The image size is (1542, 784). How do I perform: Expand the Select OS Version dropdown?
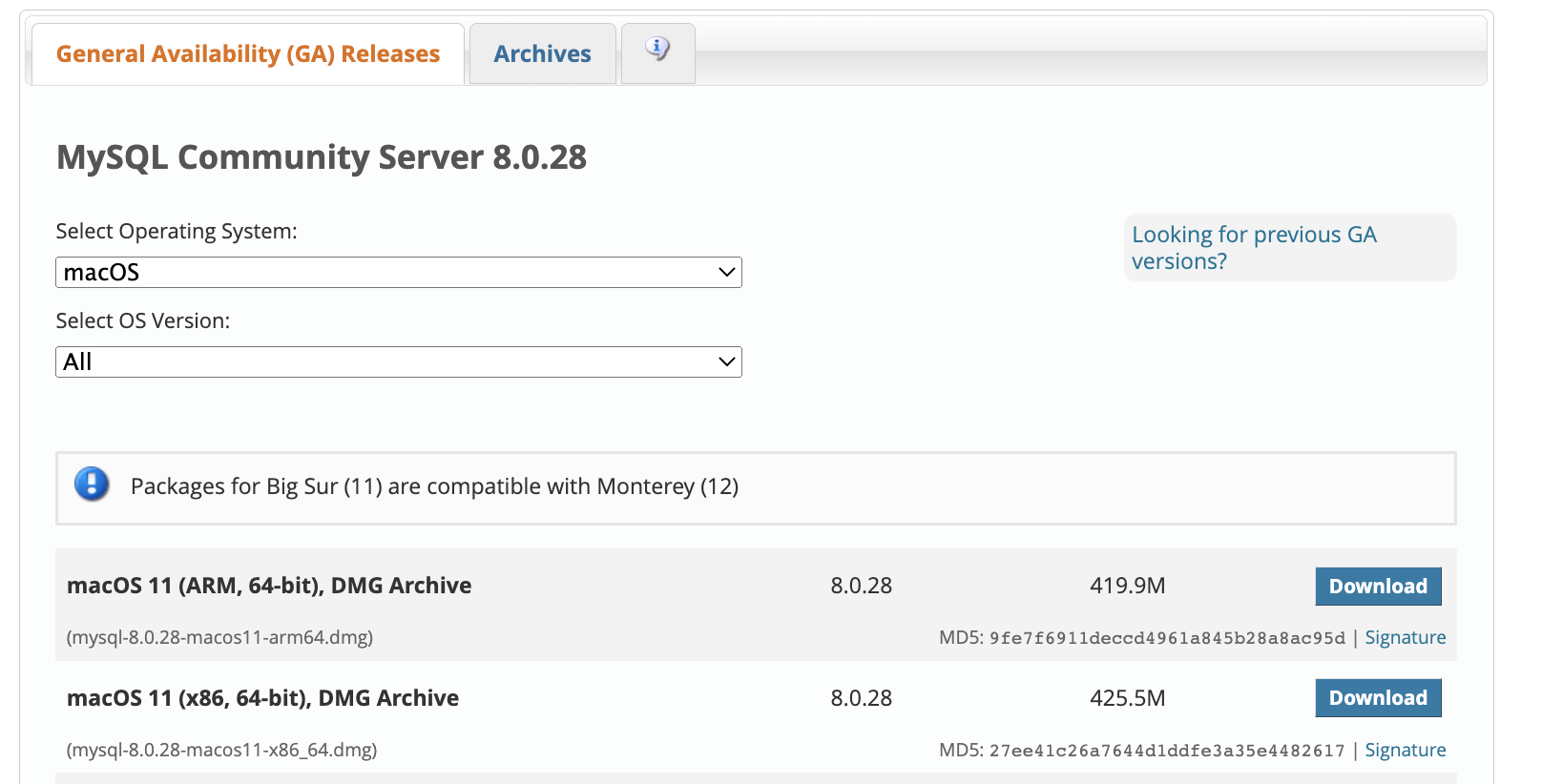399,362
